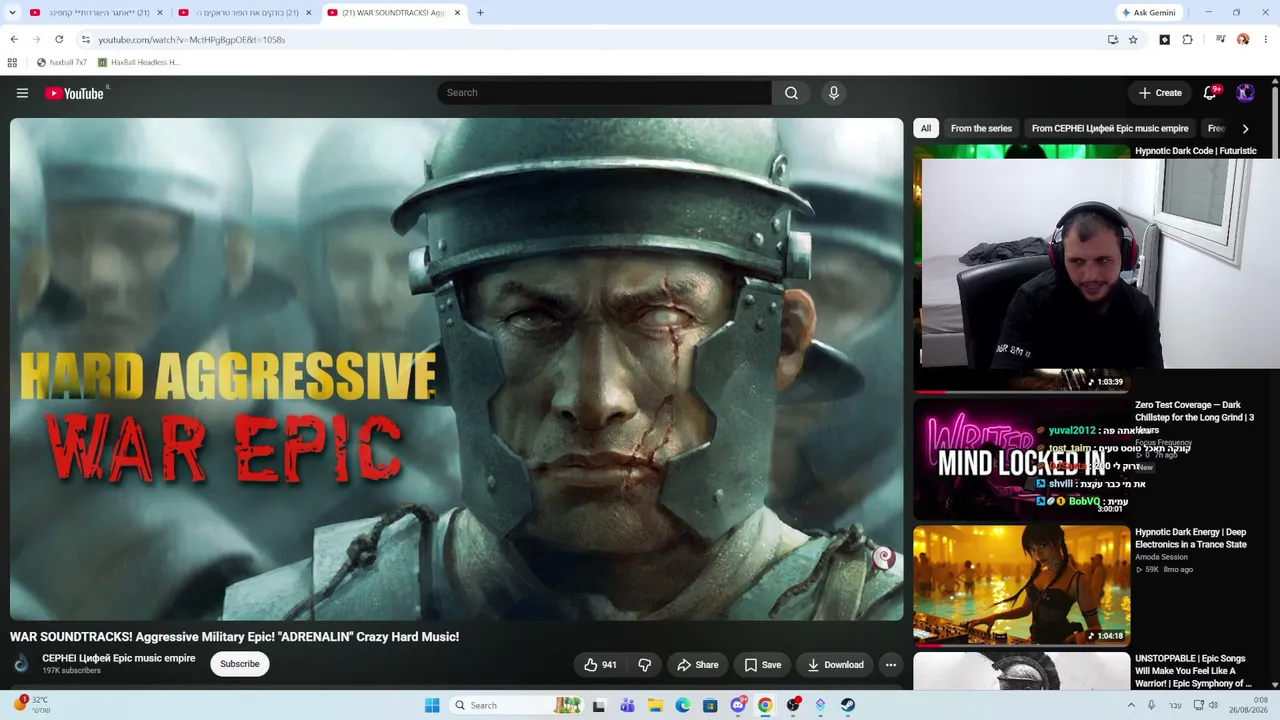
Task: View site information icon in address bar
Action: [86, 40]
